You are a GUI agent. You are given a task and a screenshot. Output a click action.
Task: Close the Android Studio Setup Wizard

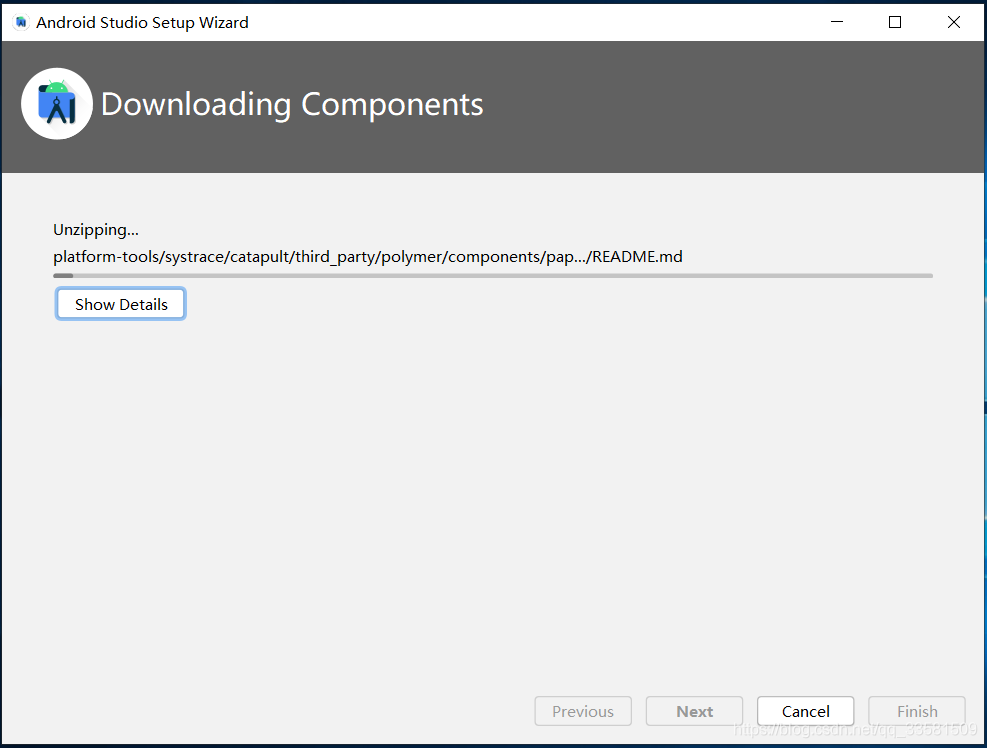[954, 22]
